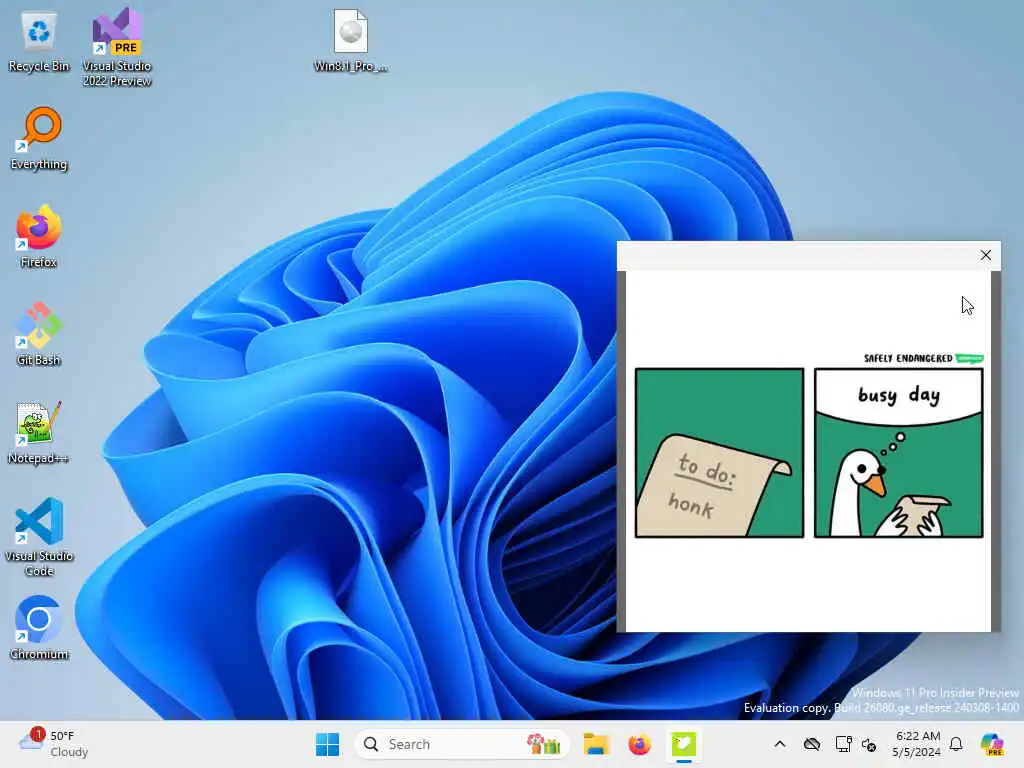Click the cloud sync tray icon
The height and width of the screenshot is (768, 1024).
[812, 744]
